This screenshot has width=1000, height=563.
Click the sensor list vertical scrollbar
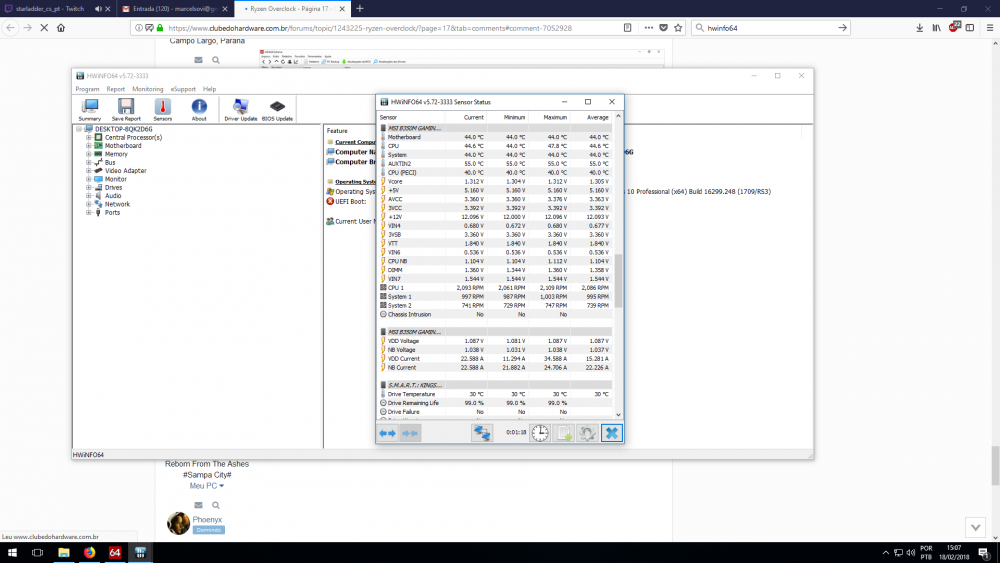pos(618,280)
